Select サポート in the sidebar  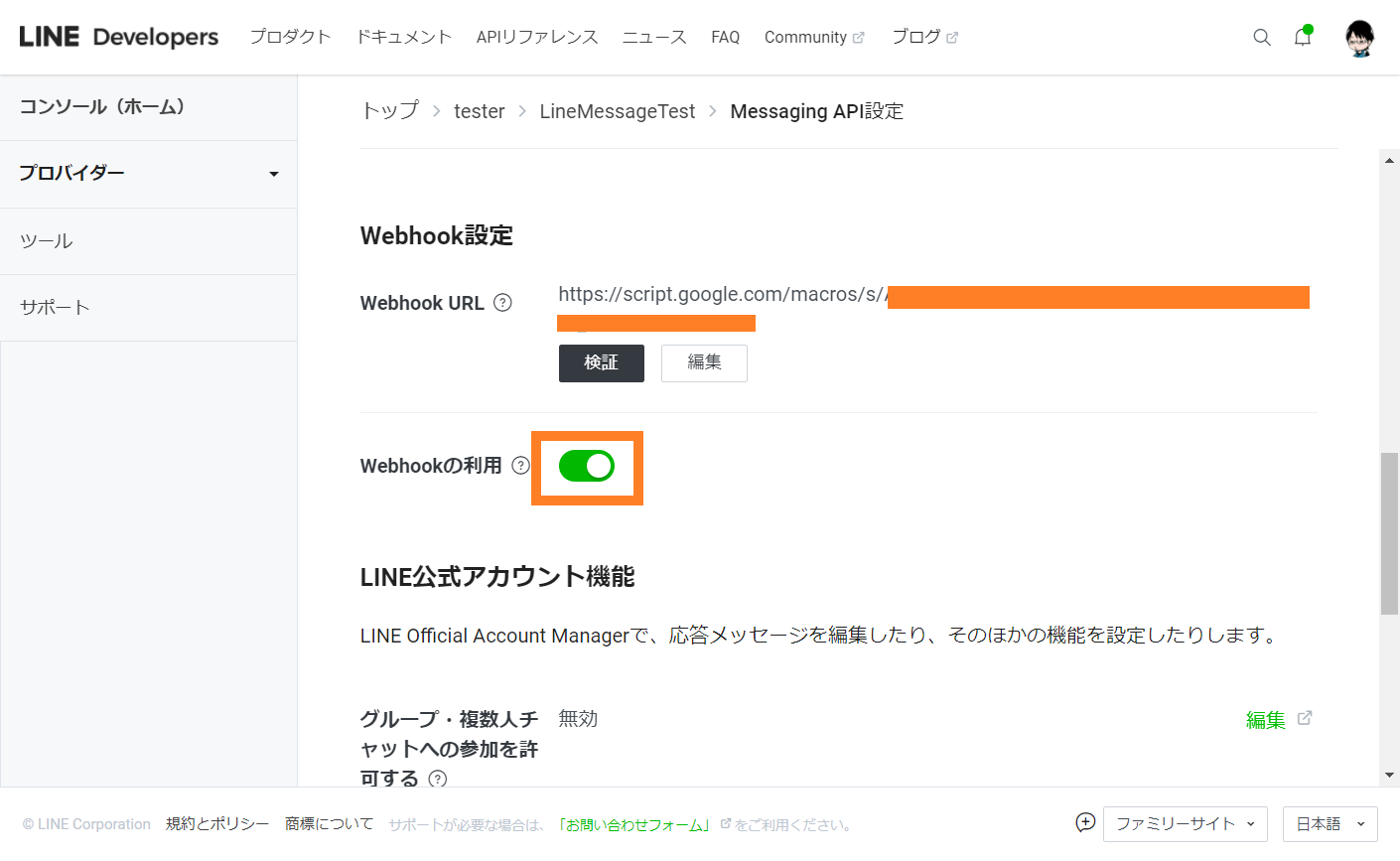(149, 308)
